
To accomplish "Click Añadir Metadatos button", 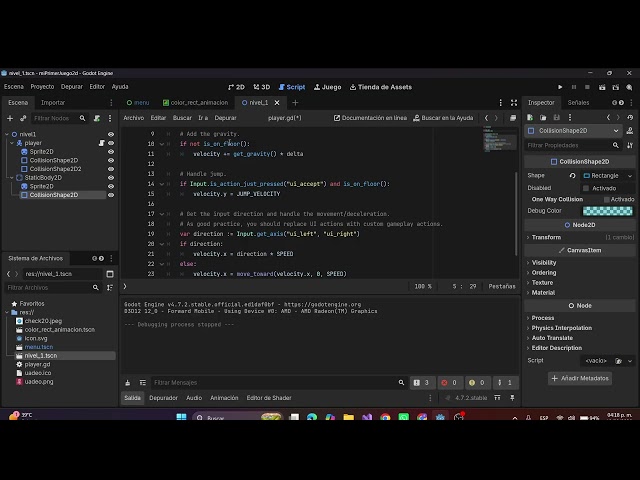I will (x=580, y=378).
